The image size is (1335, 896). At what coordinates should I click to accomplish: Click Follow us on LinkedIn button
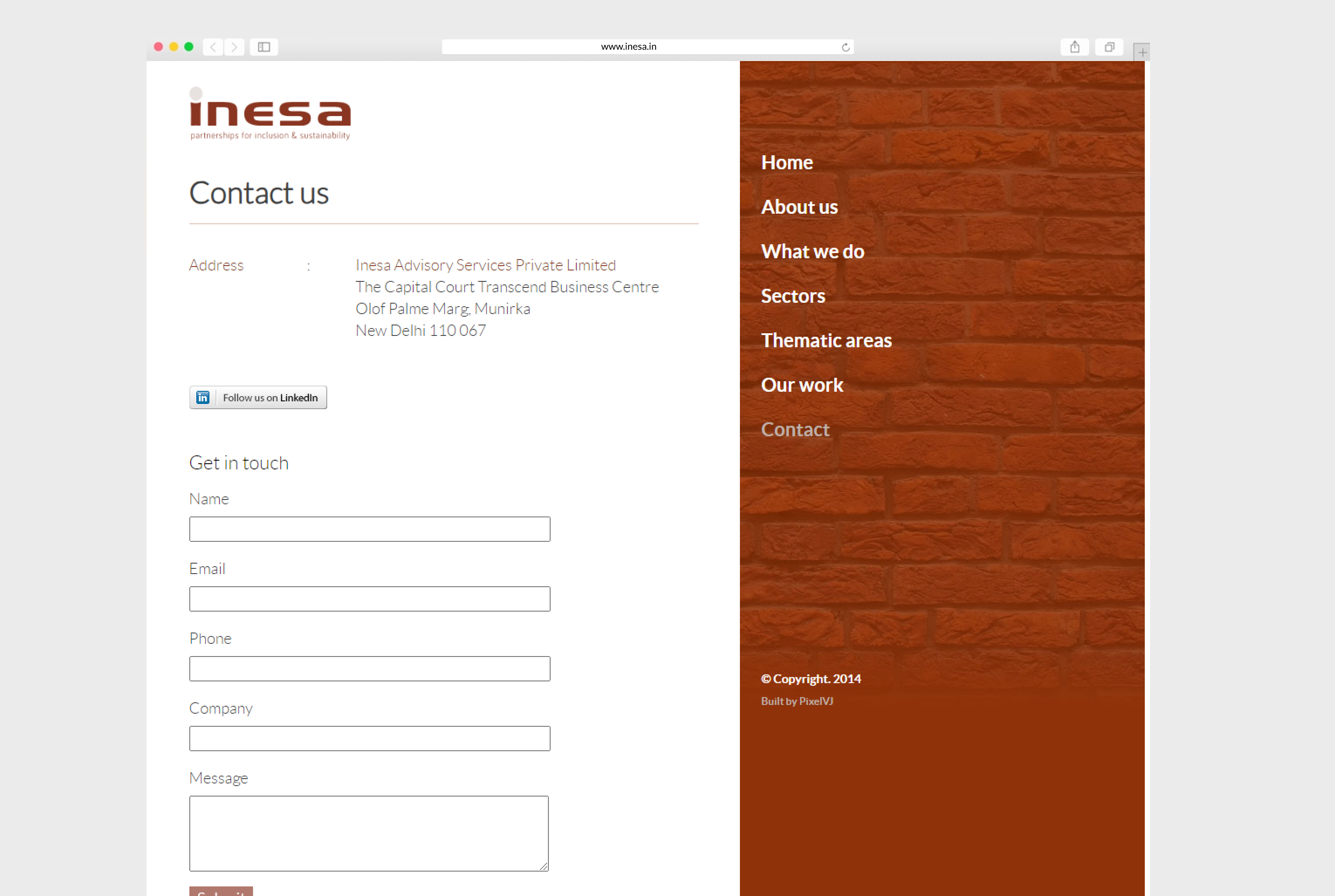258,397
